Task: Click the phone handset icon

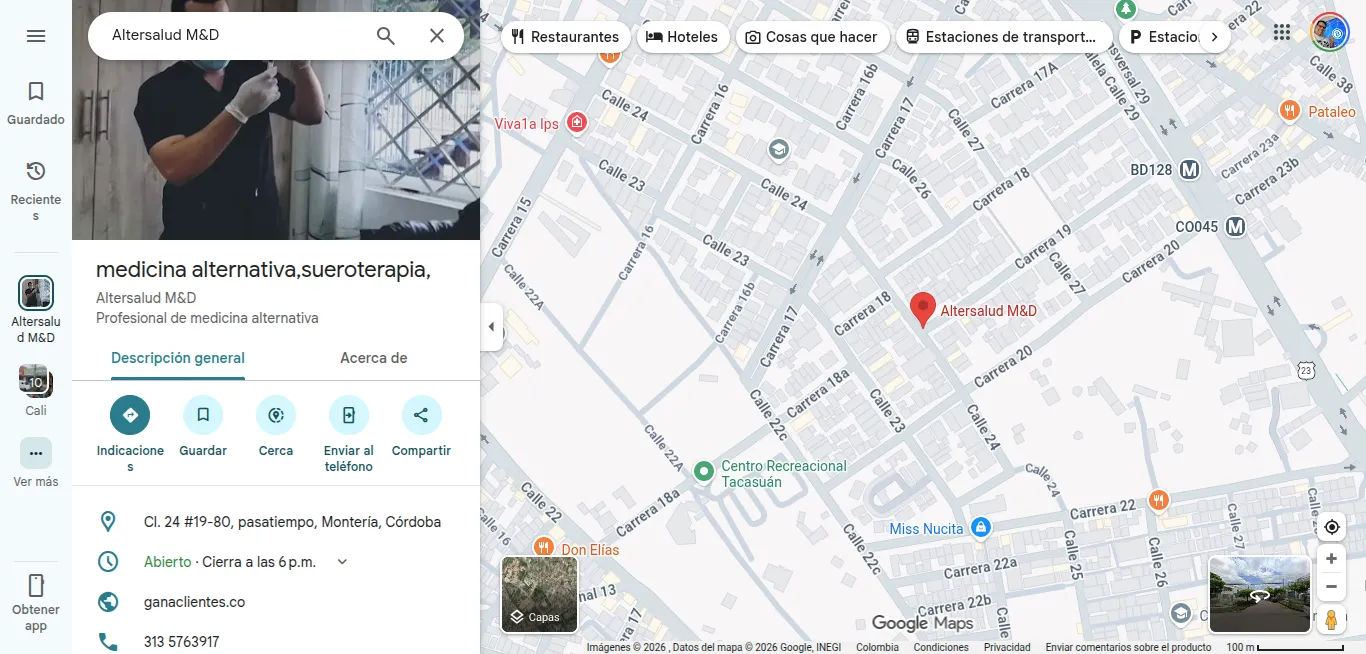Action: pos(108,642)
